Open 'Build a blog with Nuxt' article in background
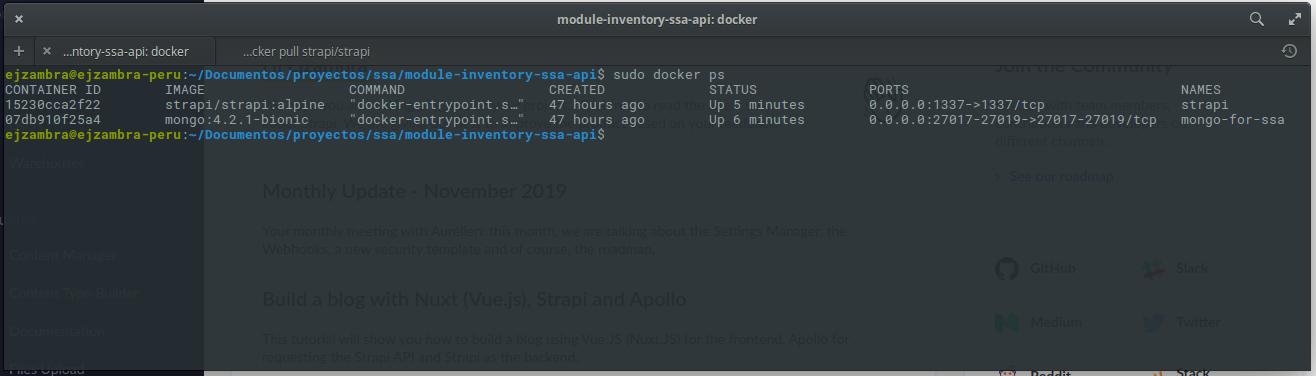 click(474, 299)
